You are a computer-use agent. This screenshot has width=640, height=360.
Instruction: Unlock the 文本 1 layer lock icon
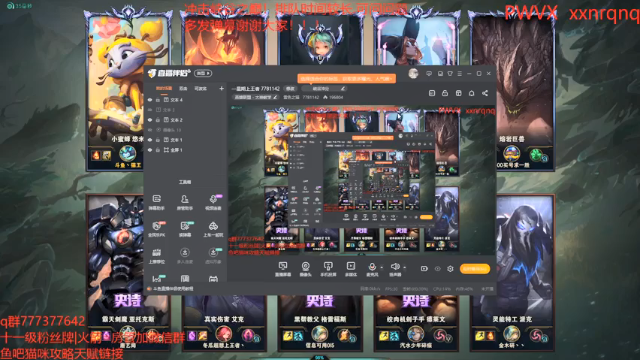158,140
